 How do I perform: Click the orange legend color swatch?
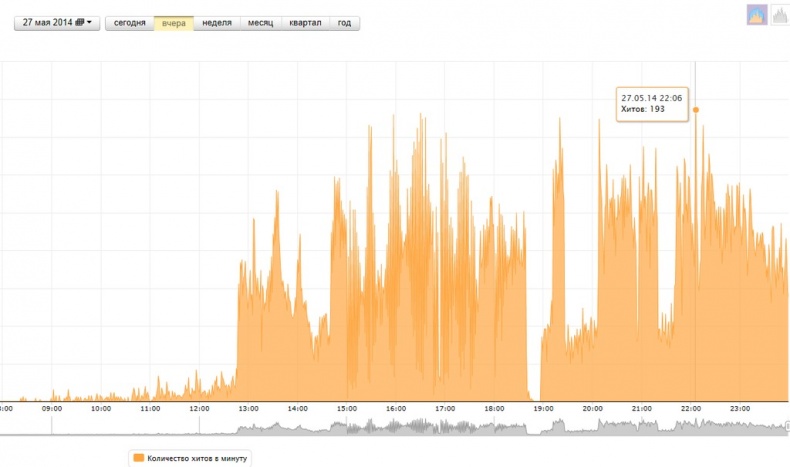click(x=137, y=458)
